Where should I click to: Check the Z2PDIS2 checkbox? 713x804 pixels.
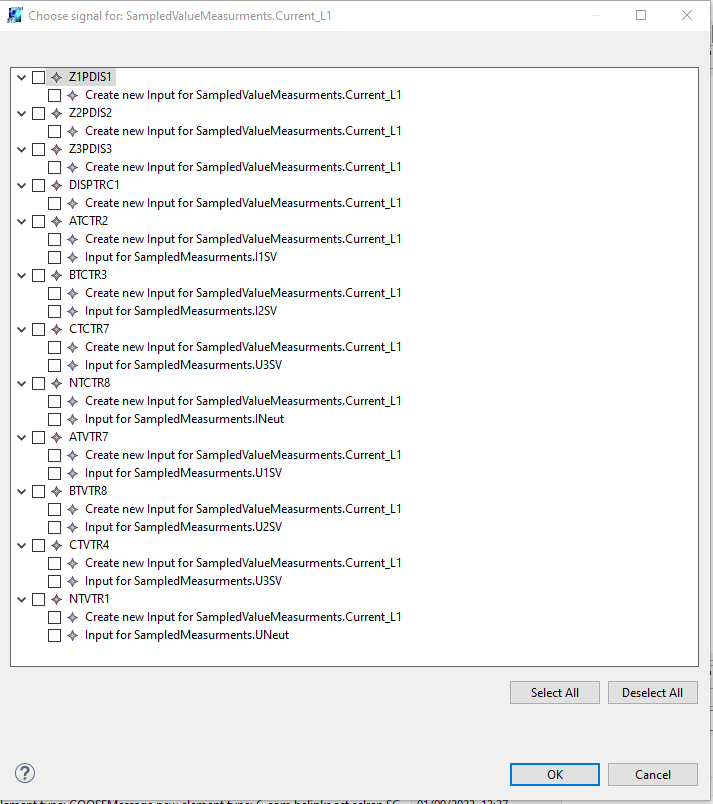click(38, 113)
